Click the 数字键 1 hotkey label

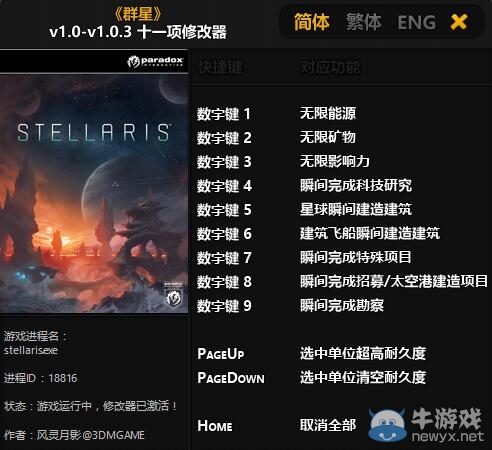pos(224,114)
